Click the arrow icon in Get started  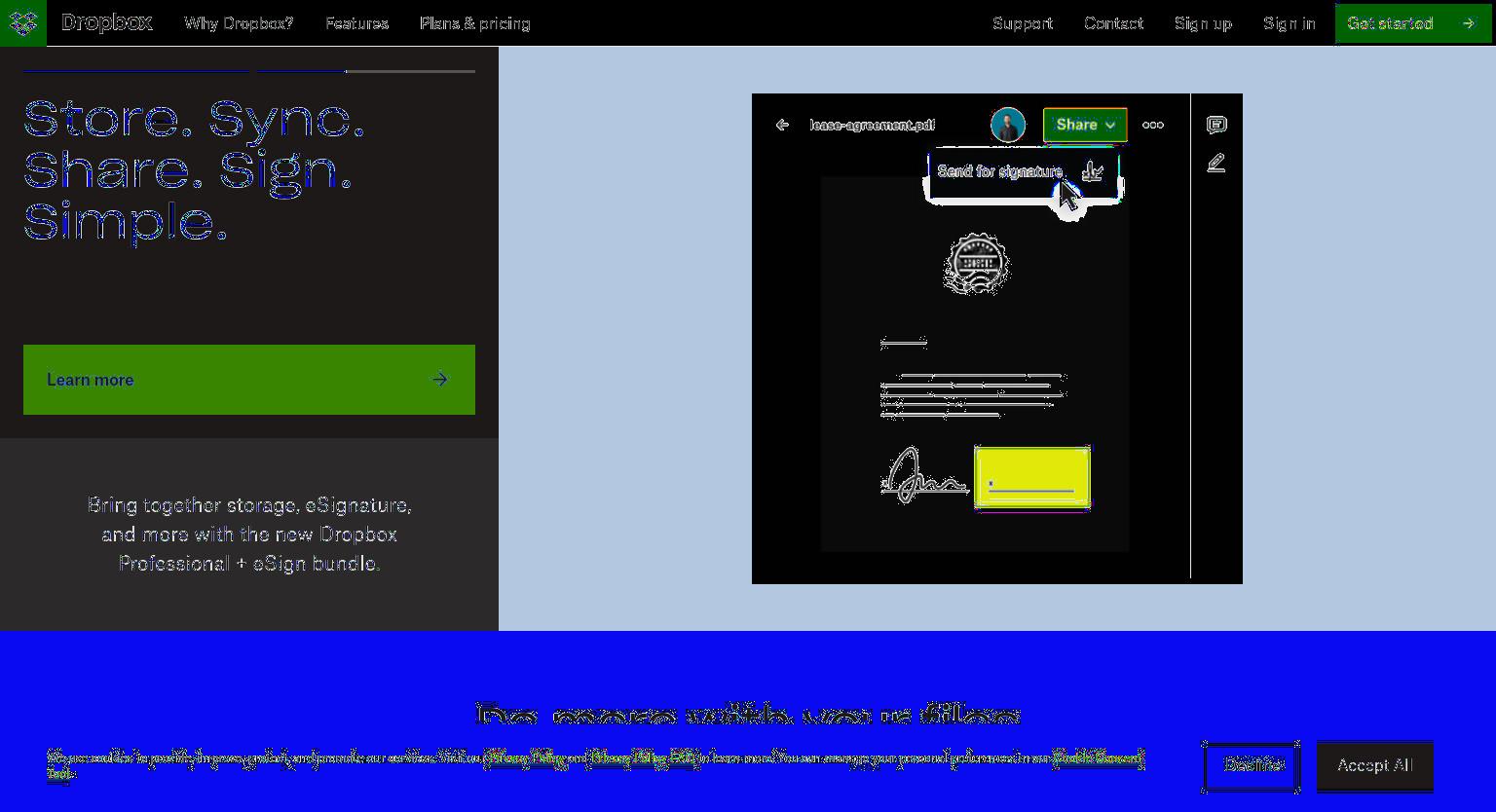[x=1469, y=23]
